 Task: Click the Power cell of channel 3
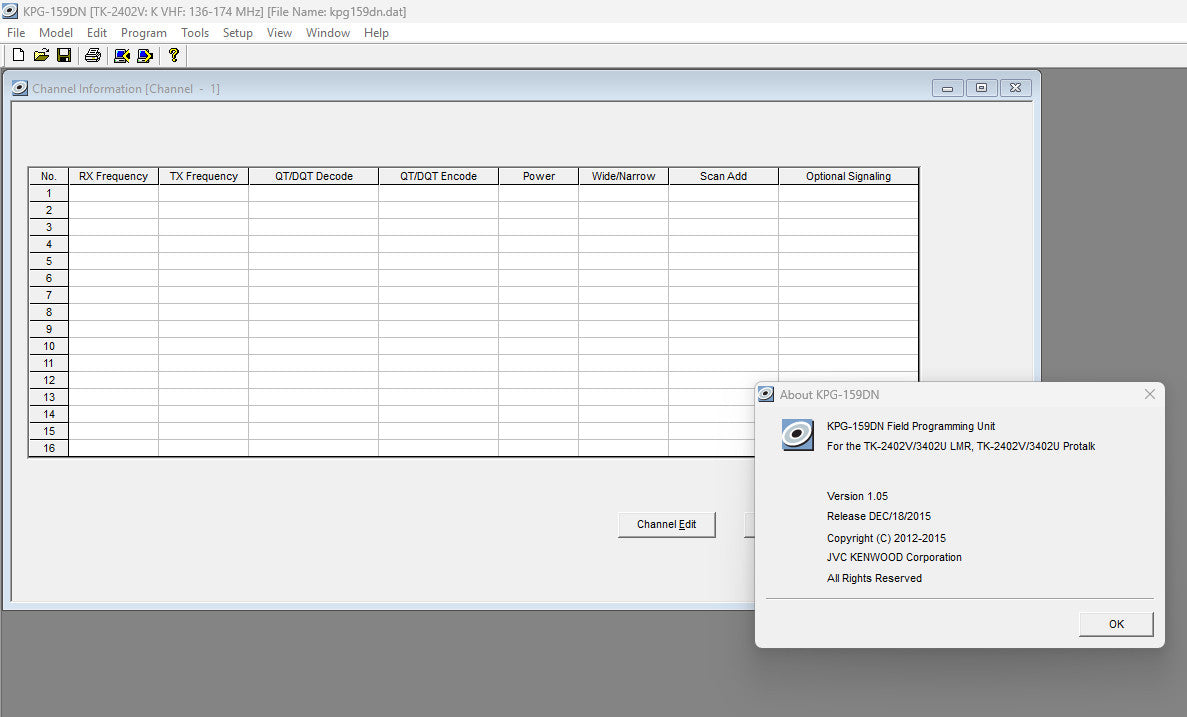(x=538, y=227)
